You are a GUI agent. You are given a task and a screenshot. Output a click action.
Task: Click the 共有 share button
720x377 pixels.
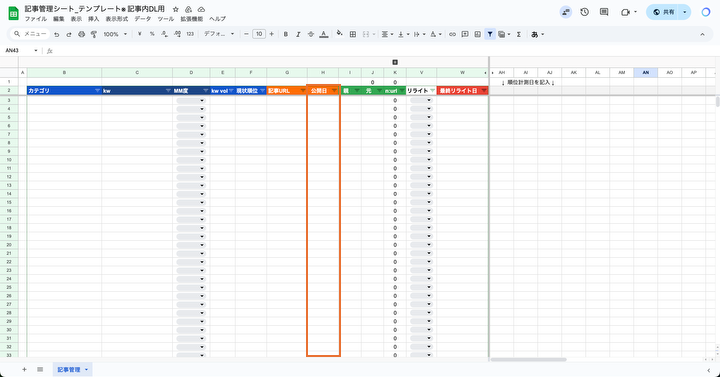tap(664, 12)
